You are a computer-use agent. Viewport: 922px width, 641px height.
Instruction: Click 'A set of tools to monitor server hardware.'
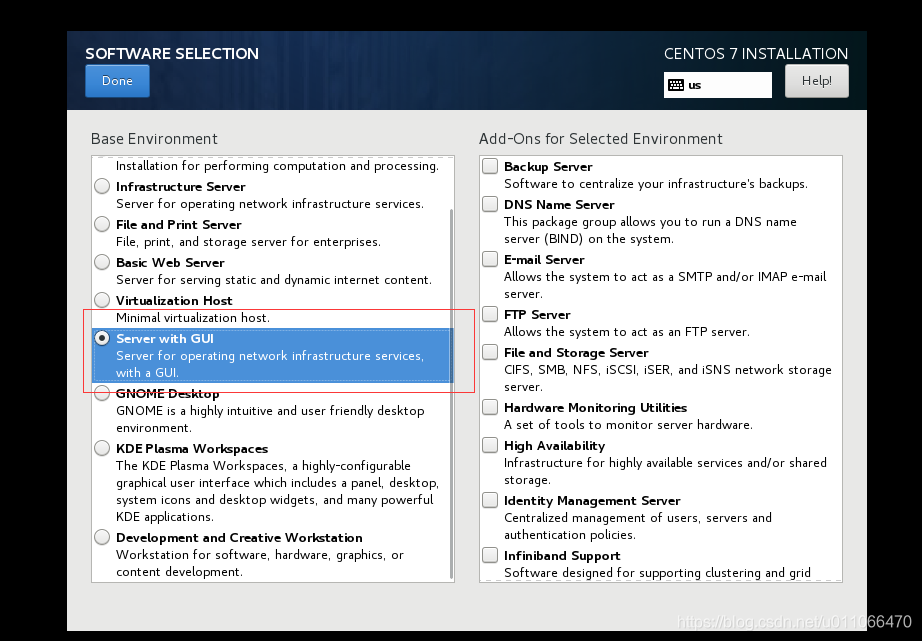(x=628, y=425)
